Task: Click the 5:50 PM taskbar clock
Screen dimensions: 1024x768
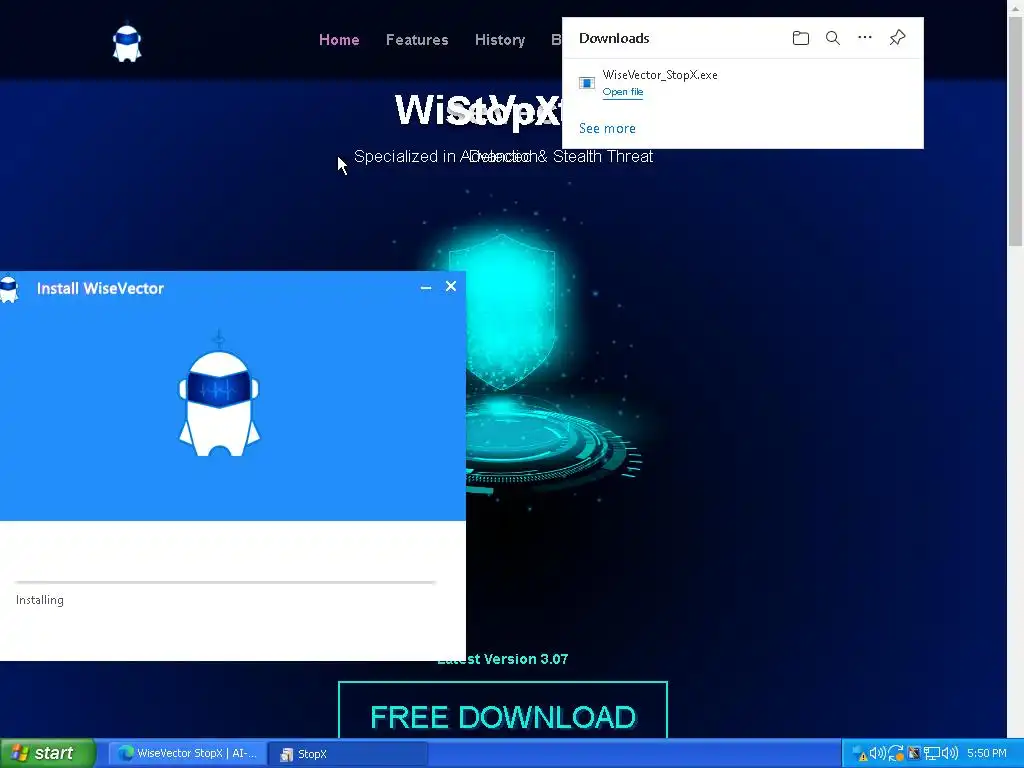Action: (987, 754)
